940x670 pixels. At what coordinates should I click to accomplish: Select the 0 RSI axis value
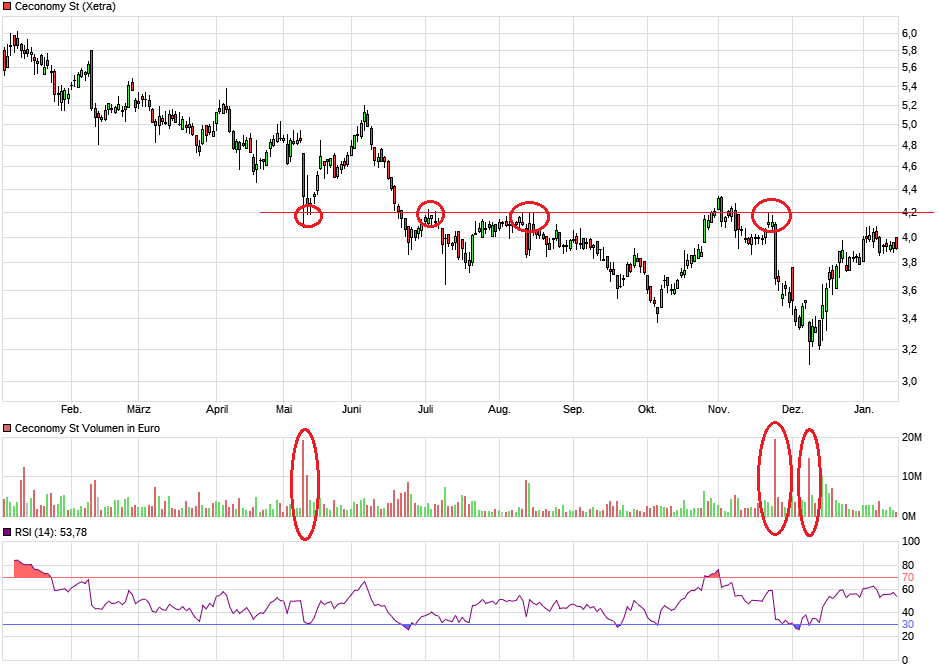click(905, 660)
